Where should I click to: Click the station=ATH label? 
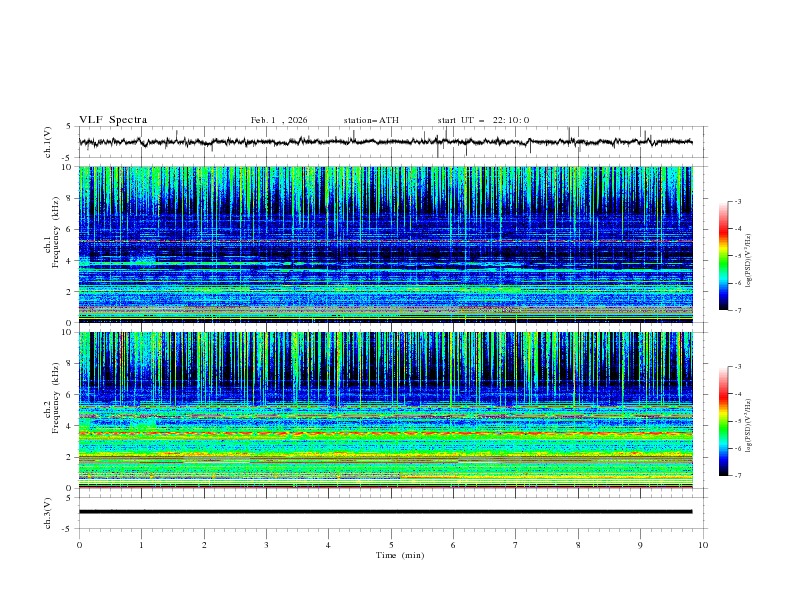pyautogui.click(x=371, y=120)
